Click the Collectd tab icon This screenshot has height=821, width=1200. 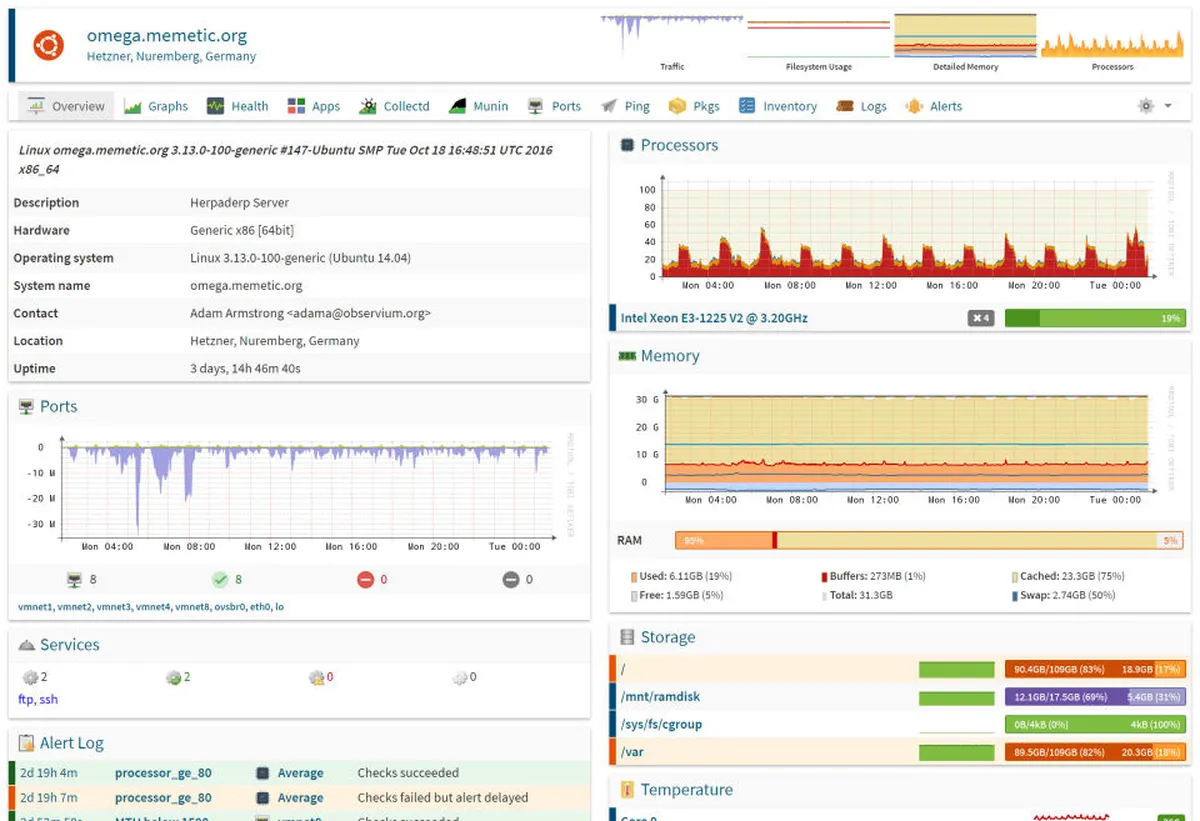point(367,106)
